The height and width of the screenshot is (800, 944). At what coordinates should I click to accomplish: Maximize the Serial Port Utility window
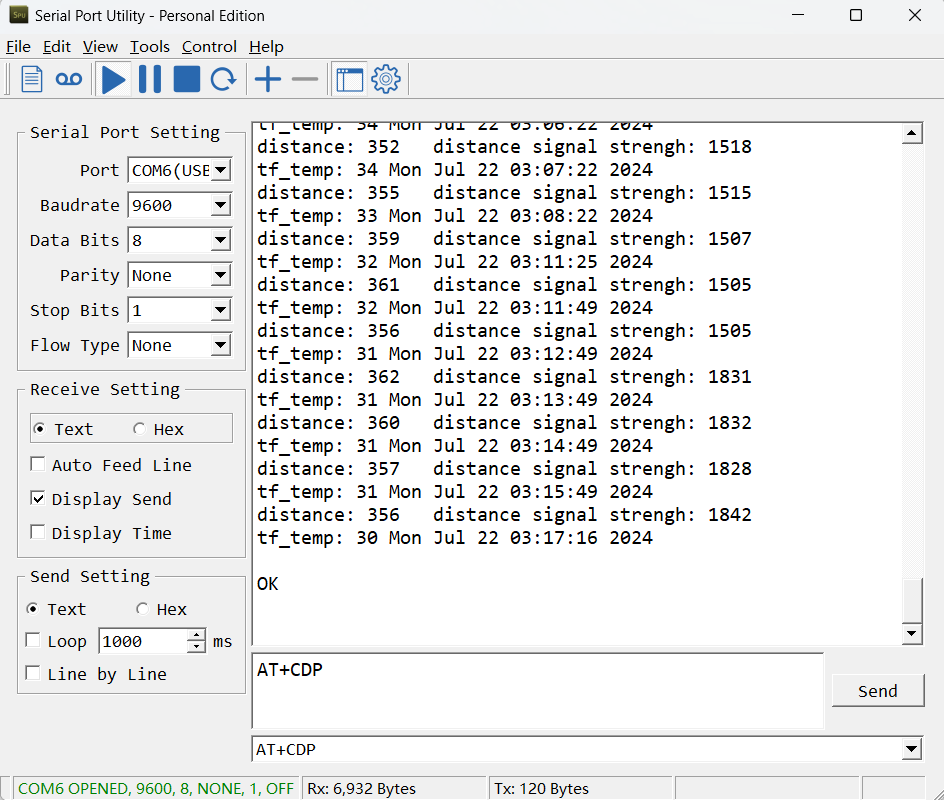point(856,15)
